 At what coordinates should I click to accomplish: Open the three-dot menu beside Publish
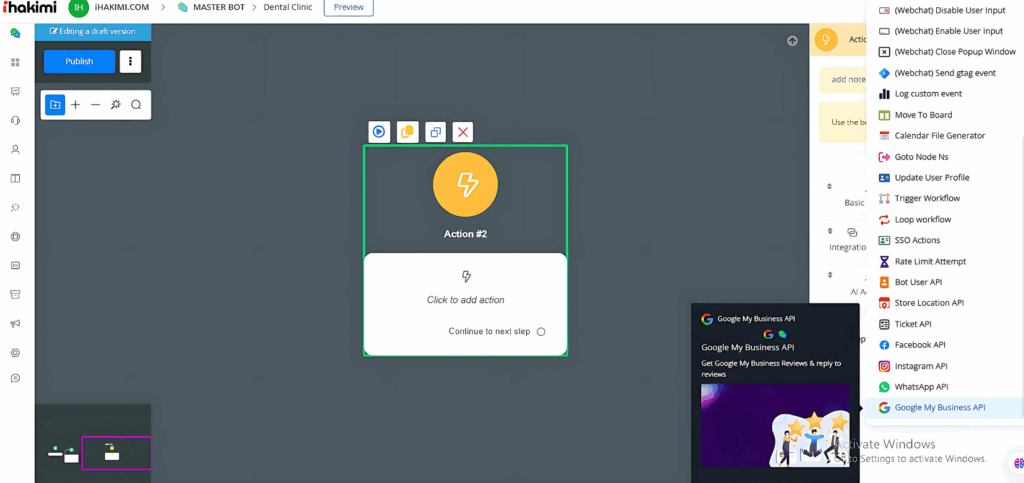point(130,61)
